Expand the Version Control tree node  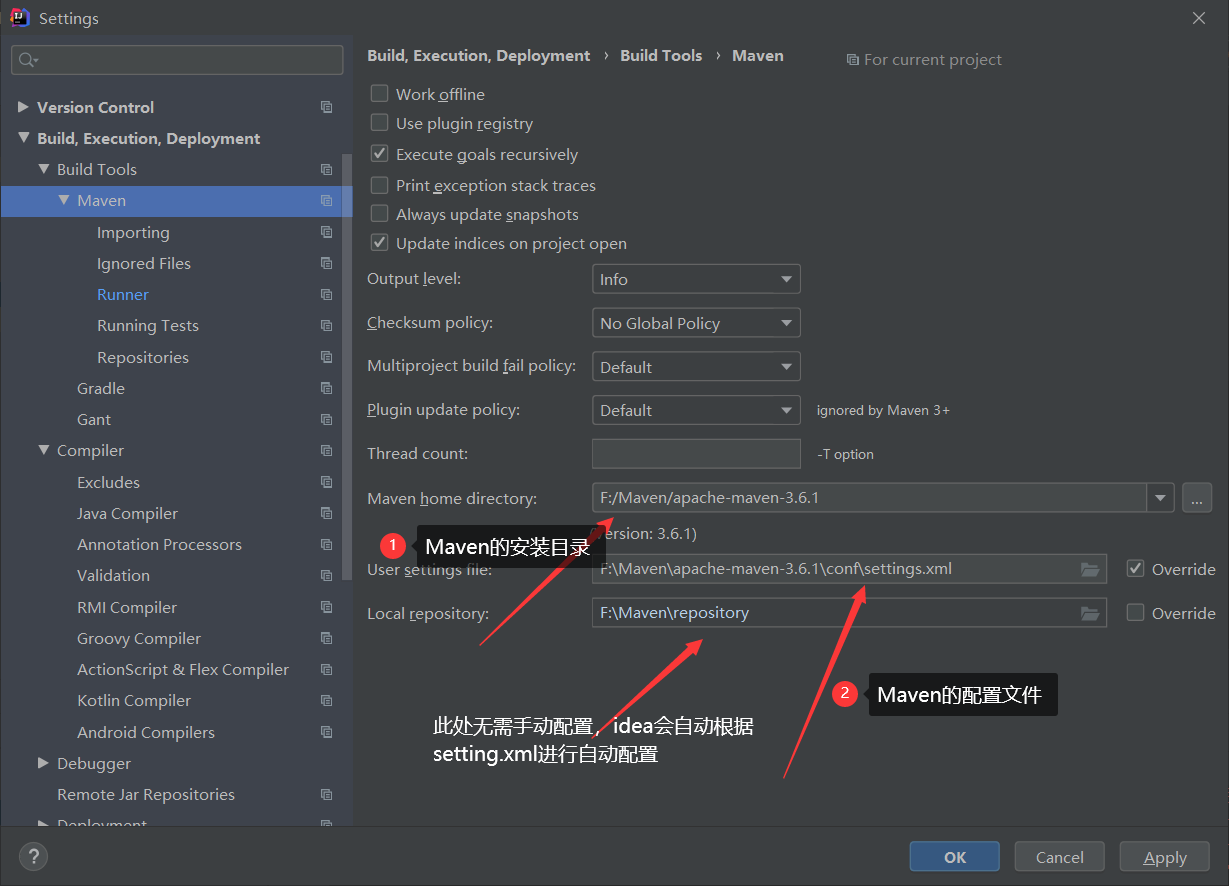23,107
